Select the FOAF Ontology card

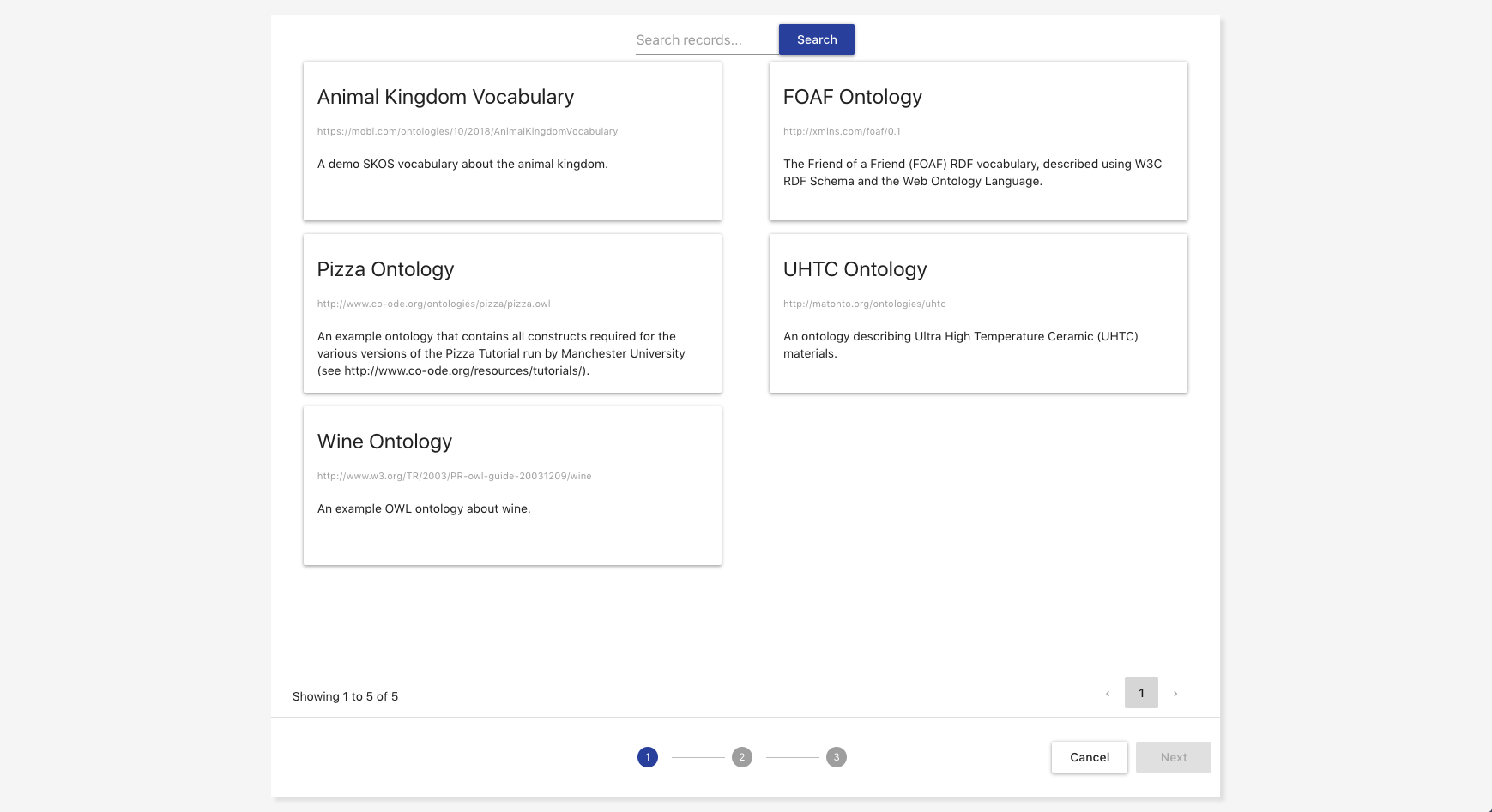(978, 141)
